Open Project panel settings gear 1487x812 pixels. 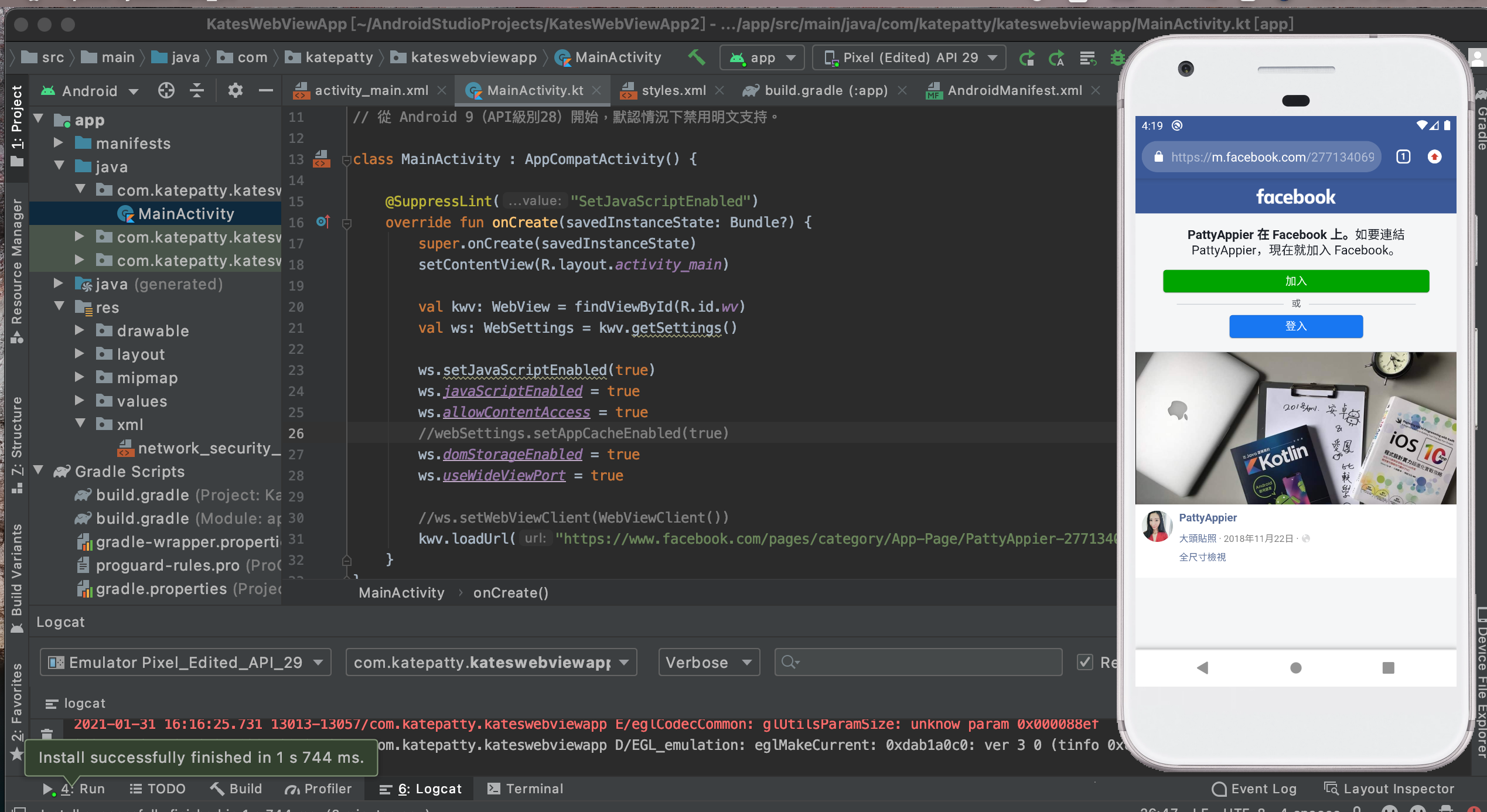coord(235,90)
